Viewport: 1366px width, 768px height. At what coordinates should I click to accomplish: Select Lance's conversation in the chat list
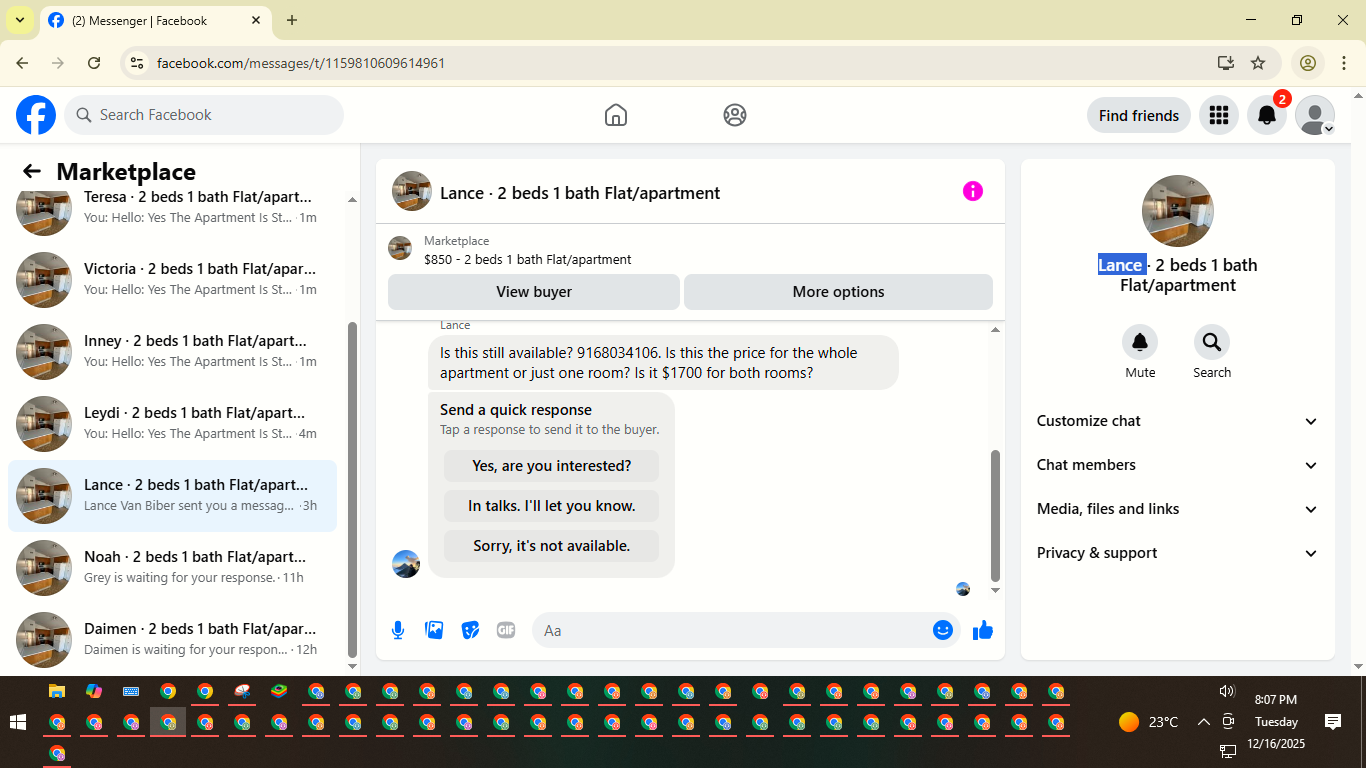tap(172, 496)
